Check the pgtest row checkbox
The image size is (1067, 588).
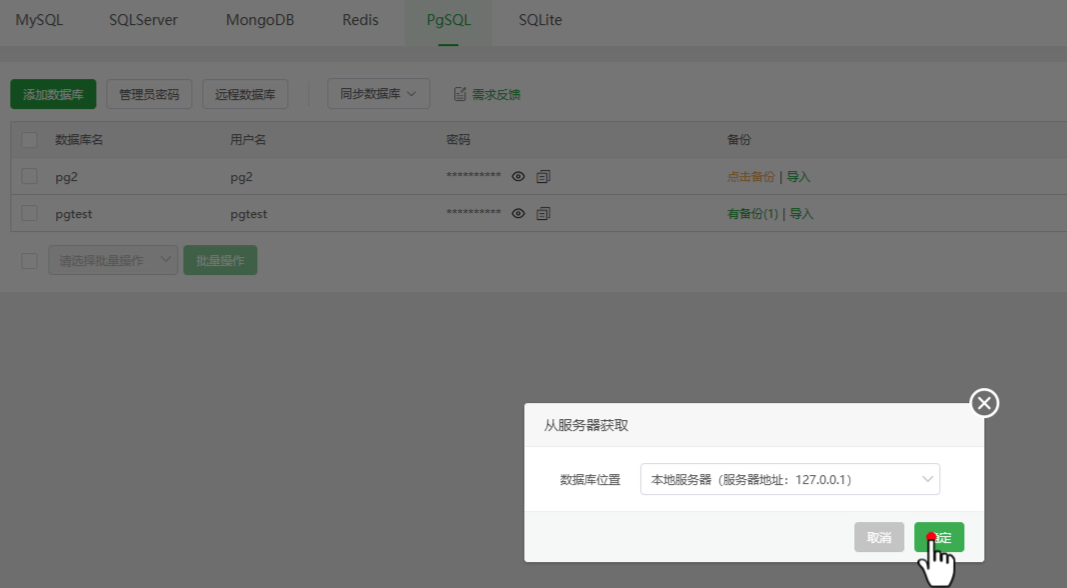[29, 213]
